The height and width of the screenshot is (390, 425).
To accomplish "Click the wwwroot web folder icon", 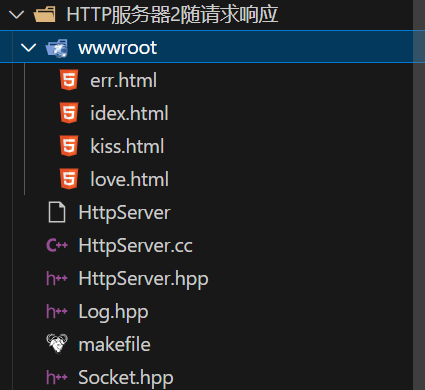I will (x=57, y=48).
